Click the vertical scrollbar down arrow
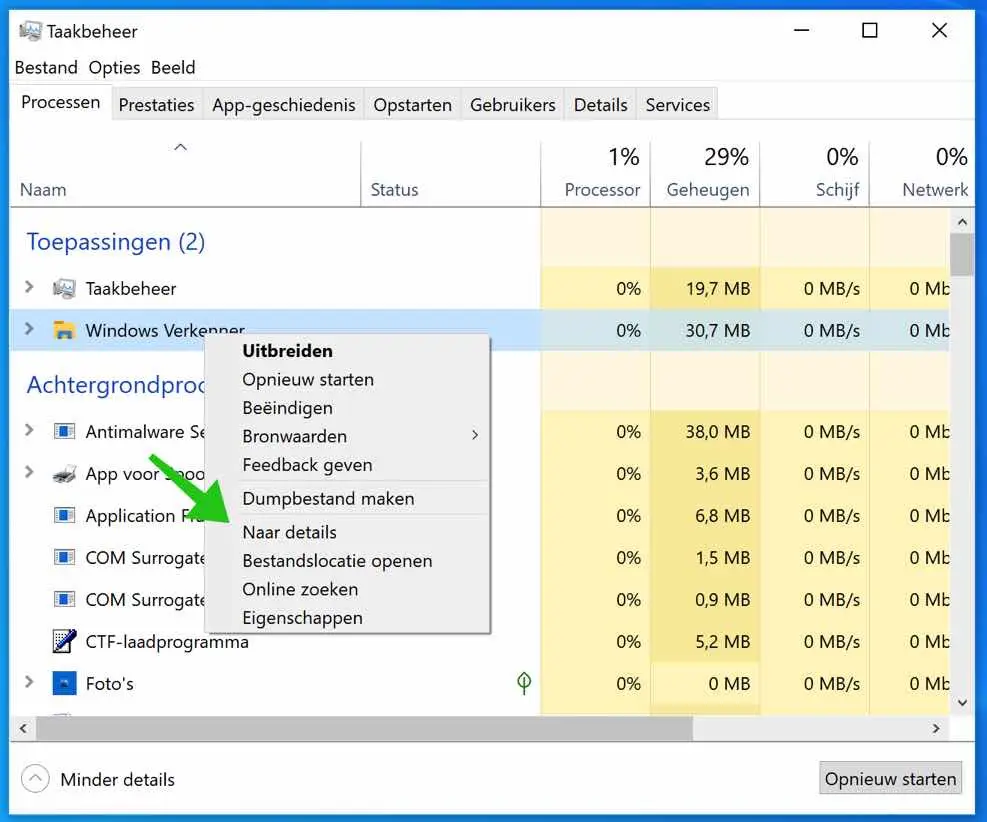 tap(962, 703)
